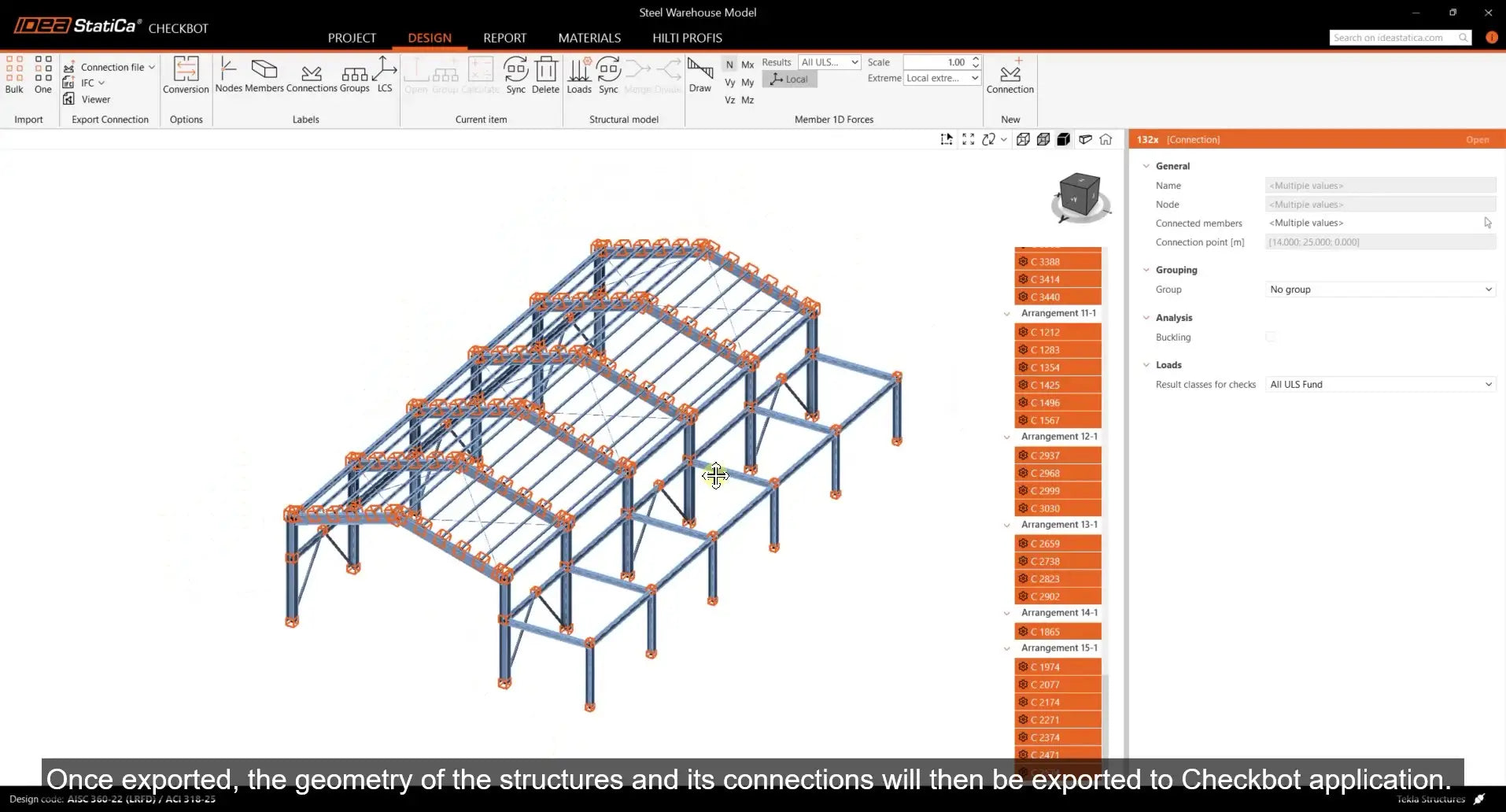The height and width of the screenshot is (812, 1506).
Task: Open the rotate view dropdown arrow
Action: pyautogui.click(x=1003, y=139)
